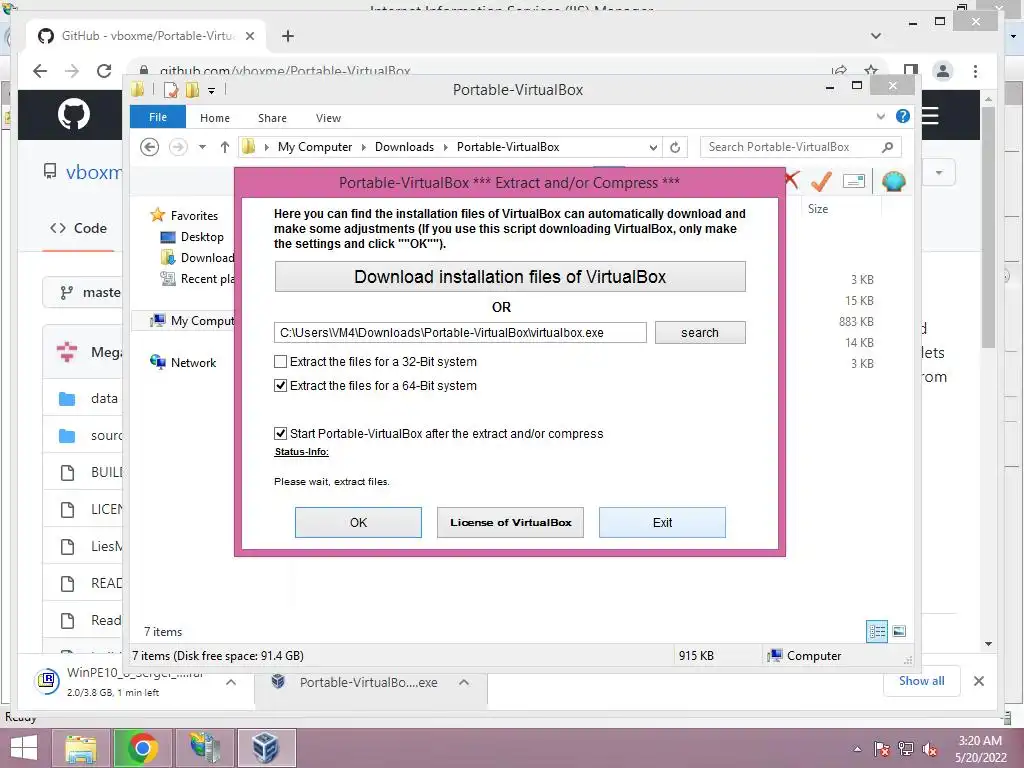Reload the Chrome page
Viewport: 1024px width, 768px height.
click(x=104, y=71)
